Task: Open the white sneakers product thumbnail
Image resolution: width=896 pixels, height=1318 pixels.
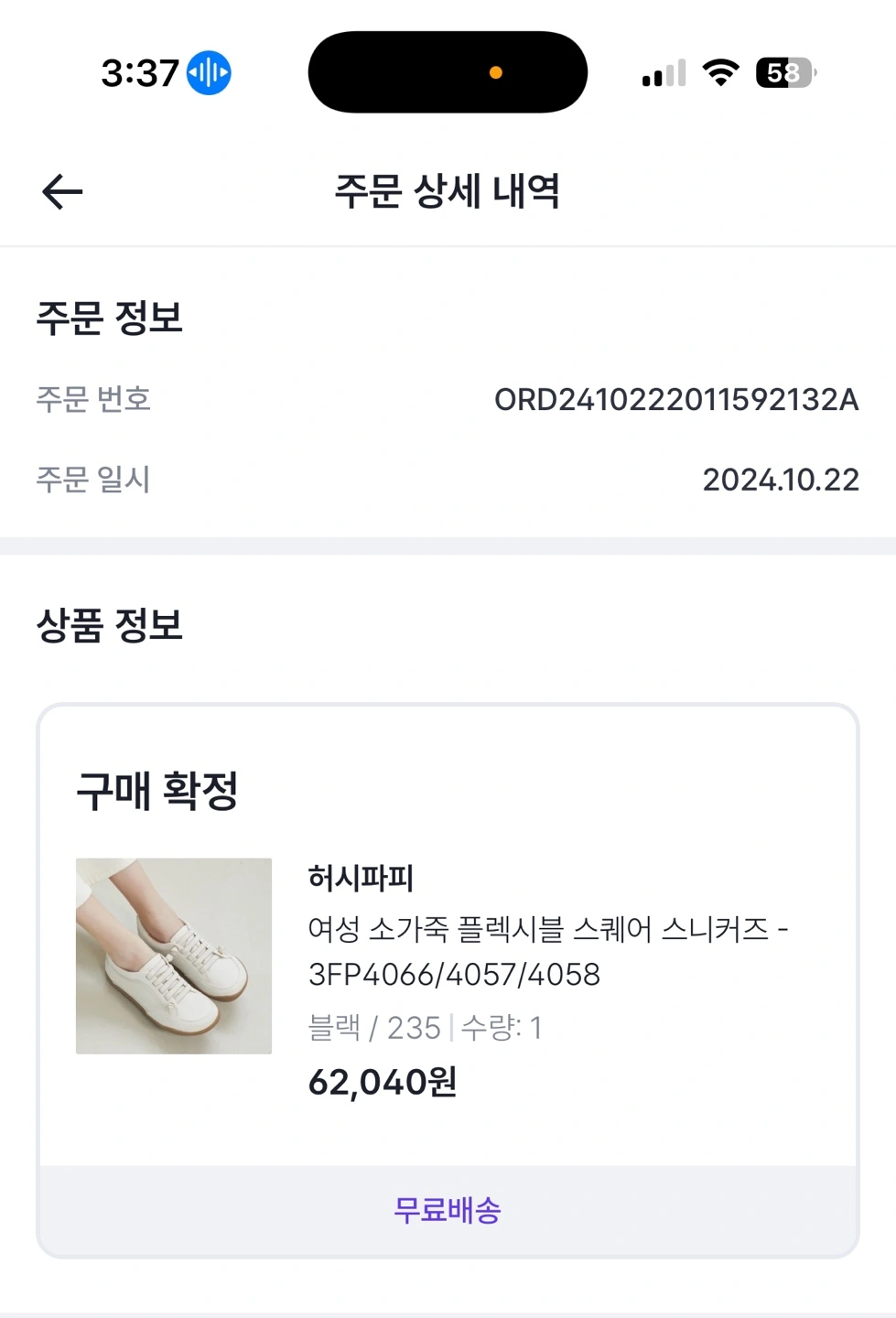Action: (174, 956)
